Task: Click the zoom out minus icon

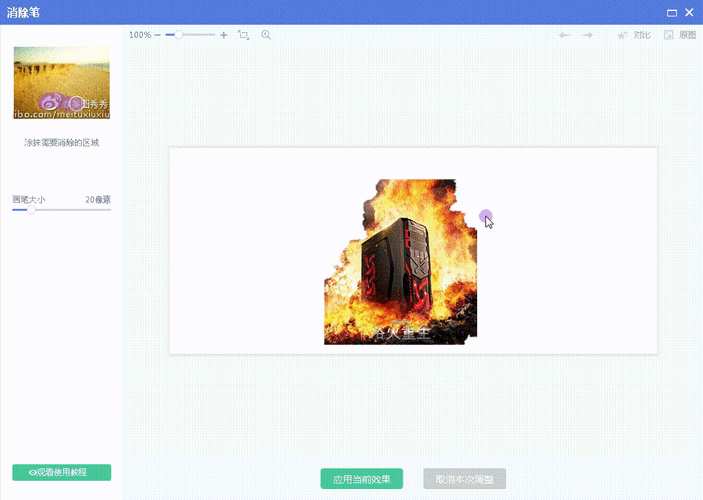Action: [158, 35]
